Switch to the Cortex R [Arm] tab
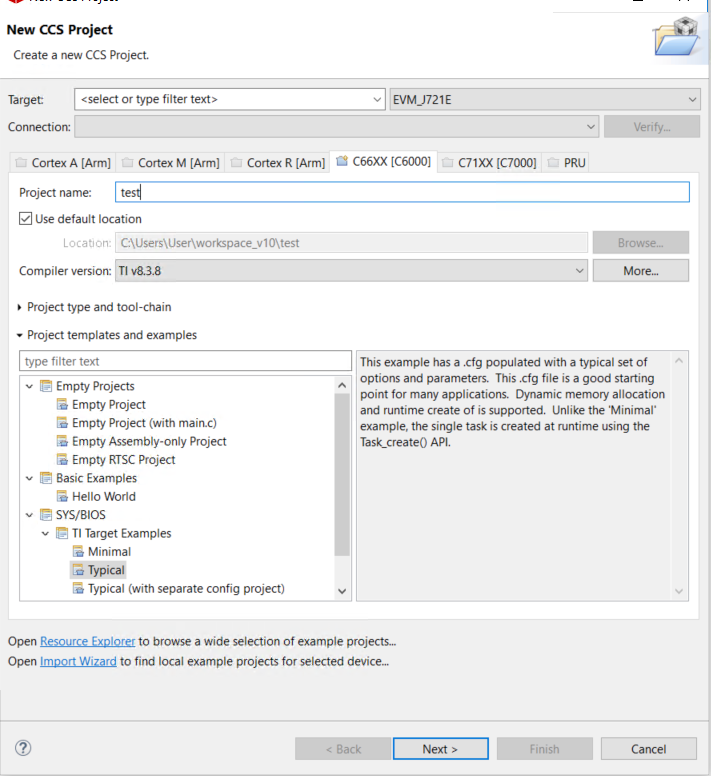This screenshot has width=711, height=776. coord(277,163)
